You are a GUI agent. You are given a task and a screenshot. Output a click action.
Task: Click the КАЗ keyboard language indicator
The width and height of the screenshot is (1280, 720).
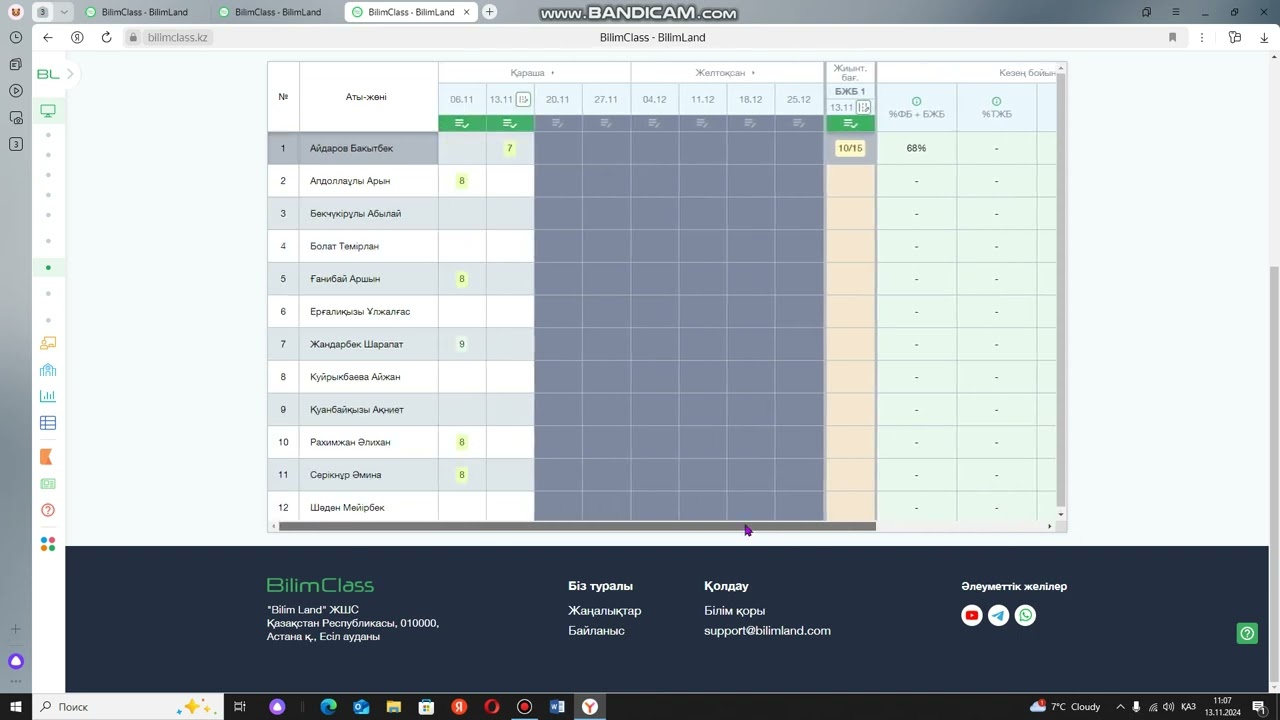click(x=1189, y=707)
